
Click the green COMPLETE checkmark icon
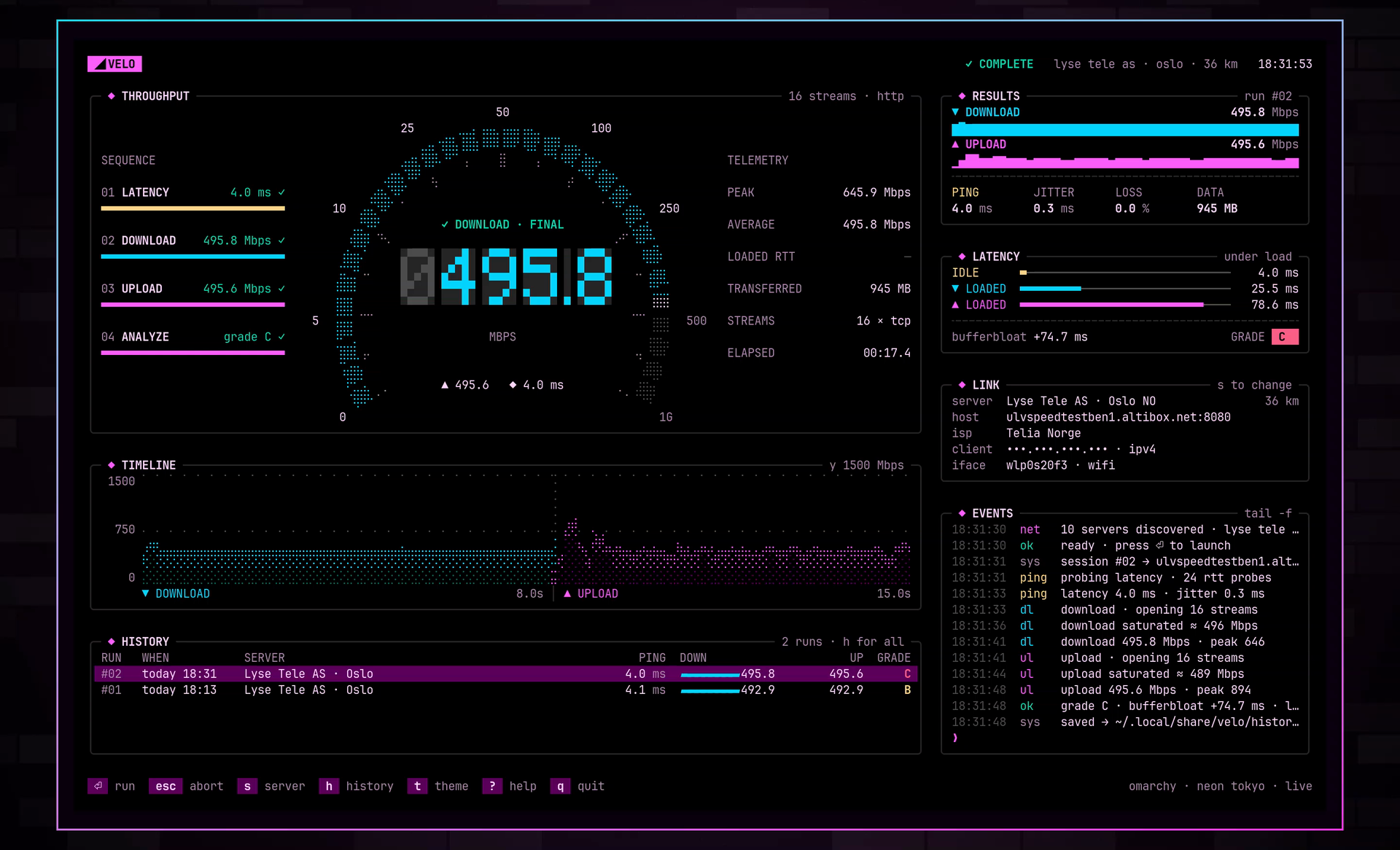pos(969,64)
